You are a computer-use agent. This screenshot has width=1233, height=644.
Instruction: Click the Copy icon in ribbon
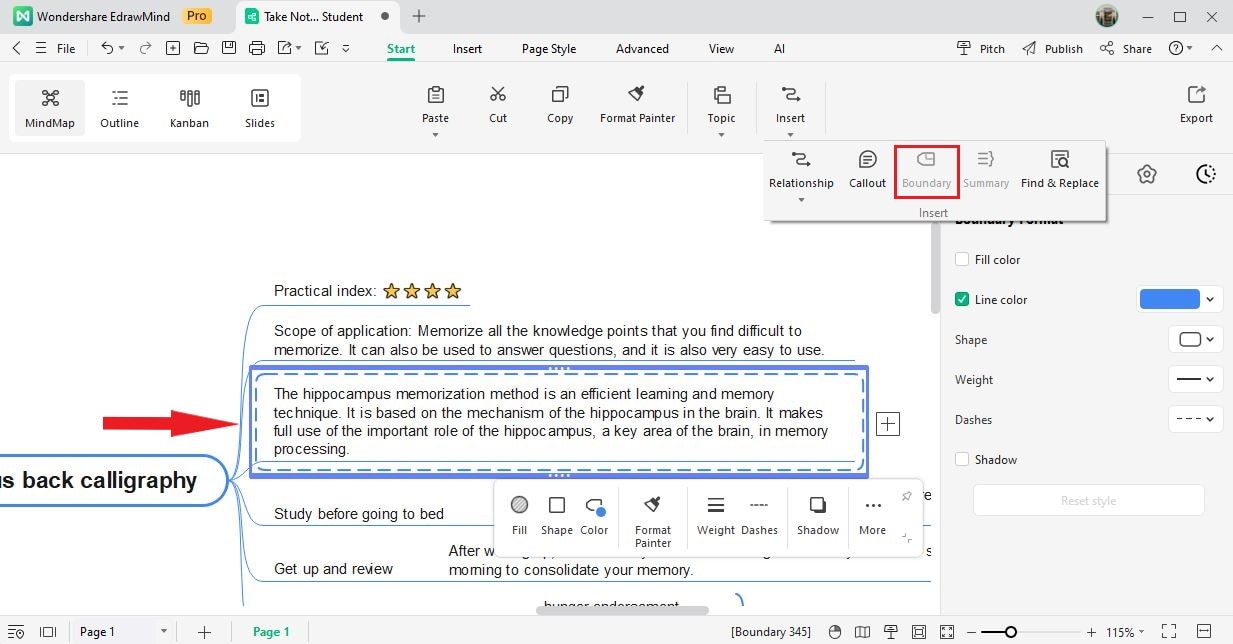[560, 94]
